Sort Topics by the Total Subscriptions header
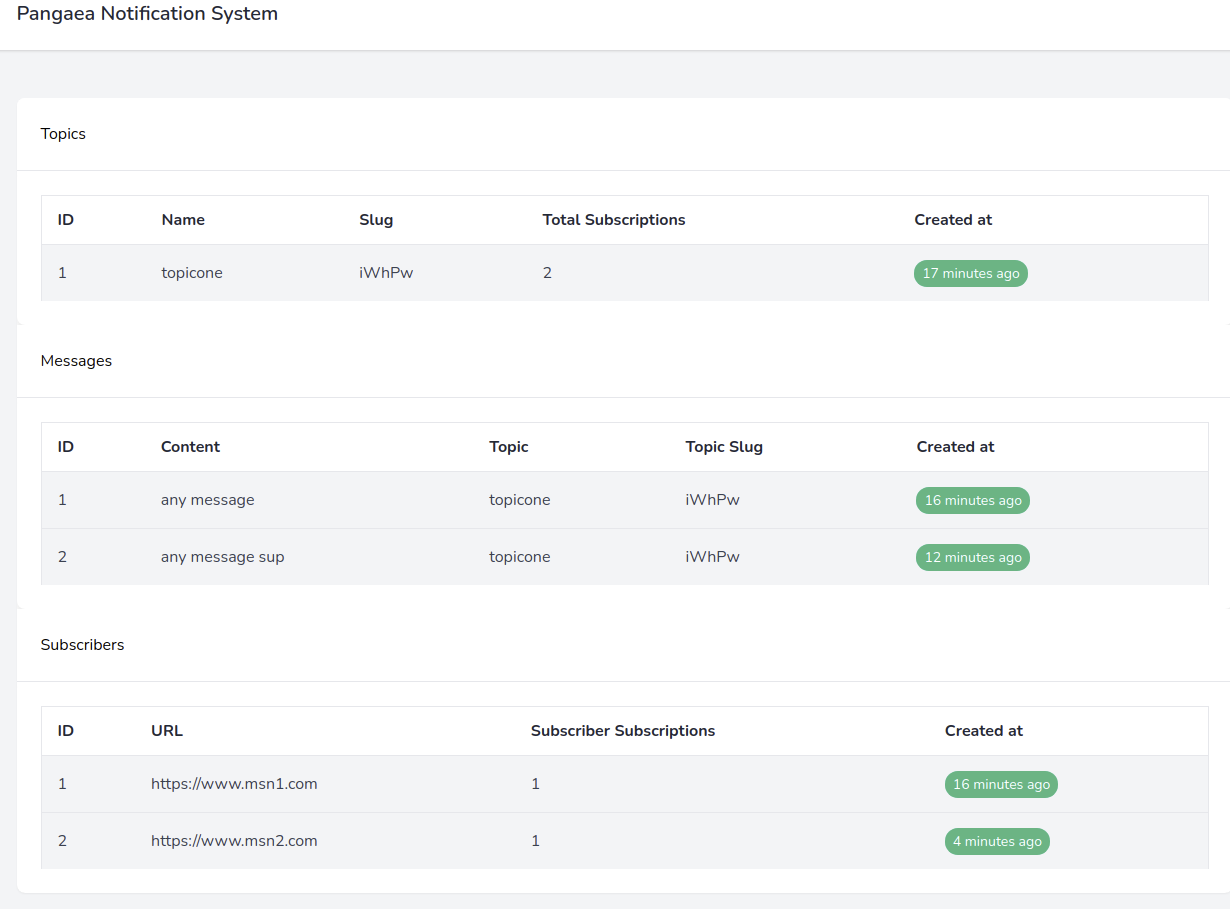 614,219
